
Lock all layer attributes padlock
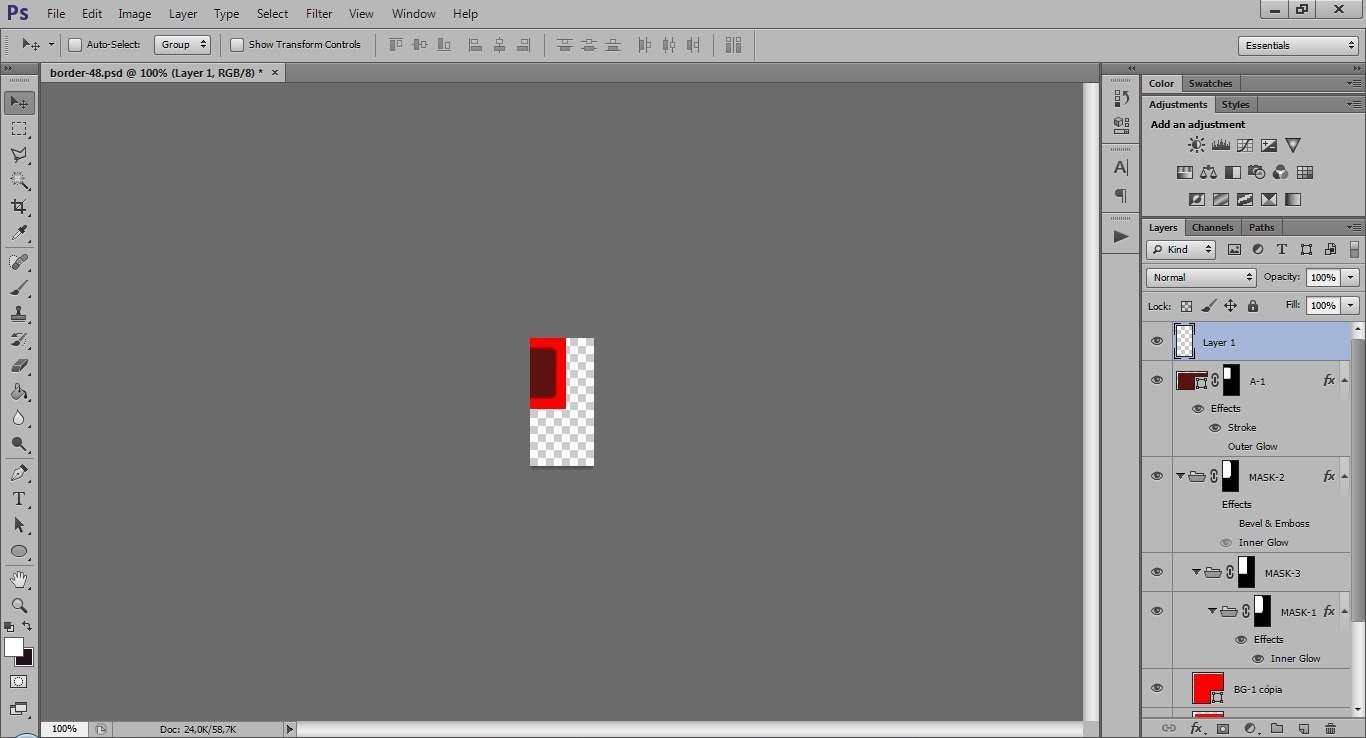tap(1253, 306)
